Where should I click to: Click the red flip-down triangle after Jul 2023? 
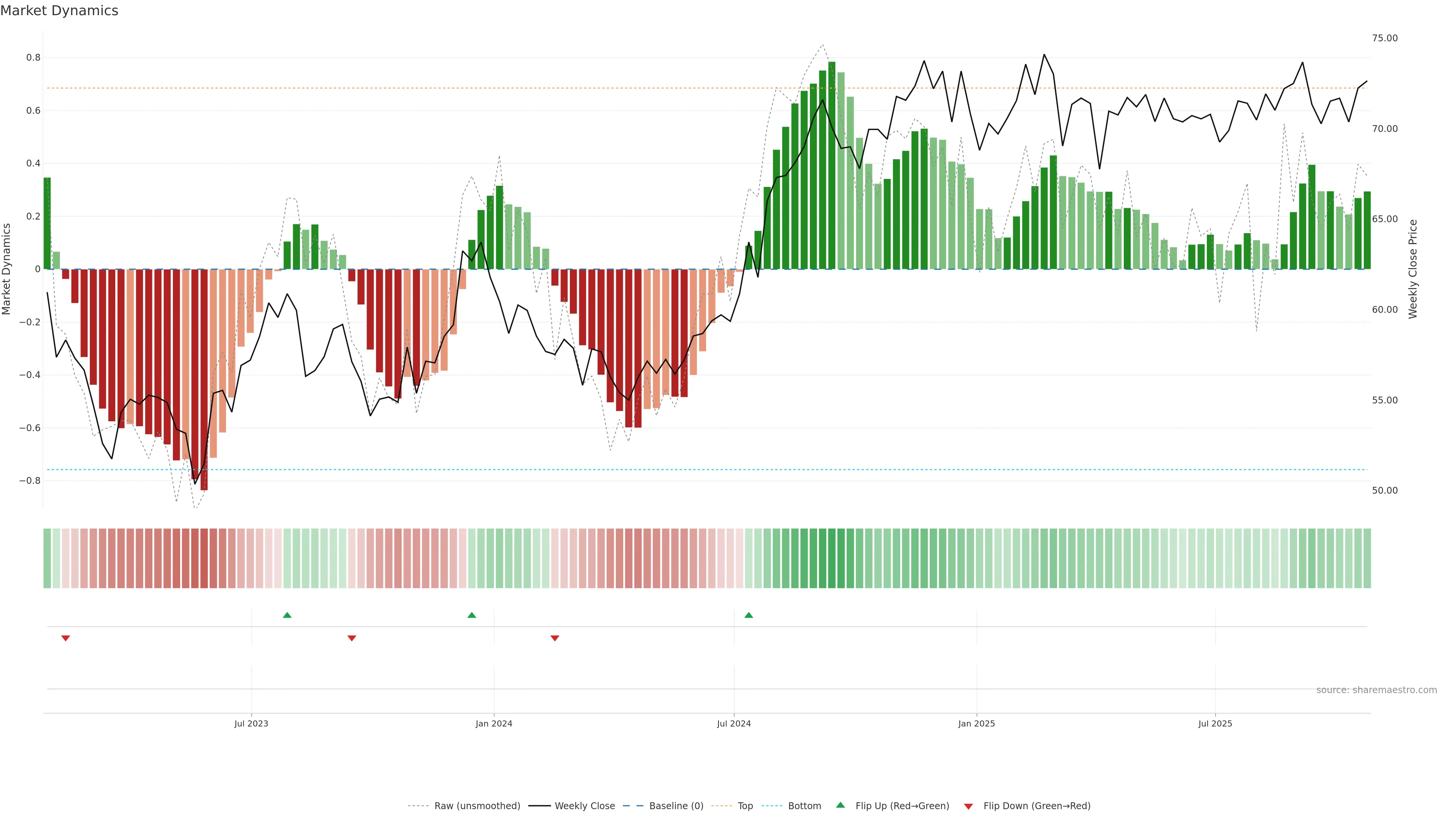point(351,638)
